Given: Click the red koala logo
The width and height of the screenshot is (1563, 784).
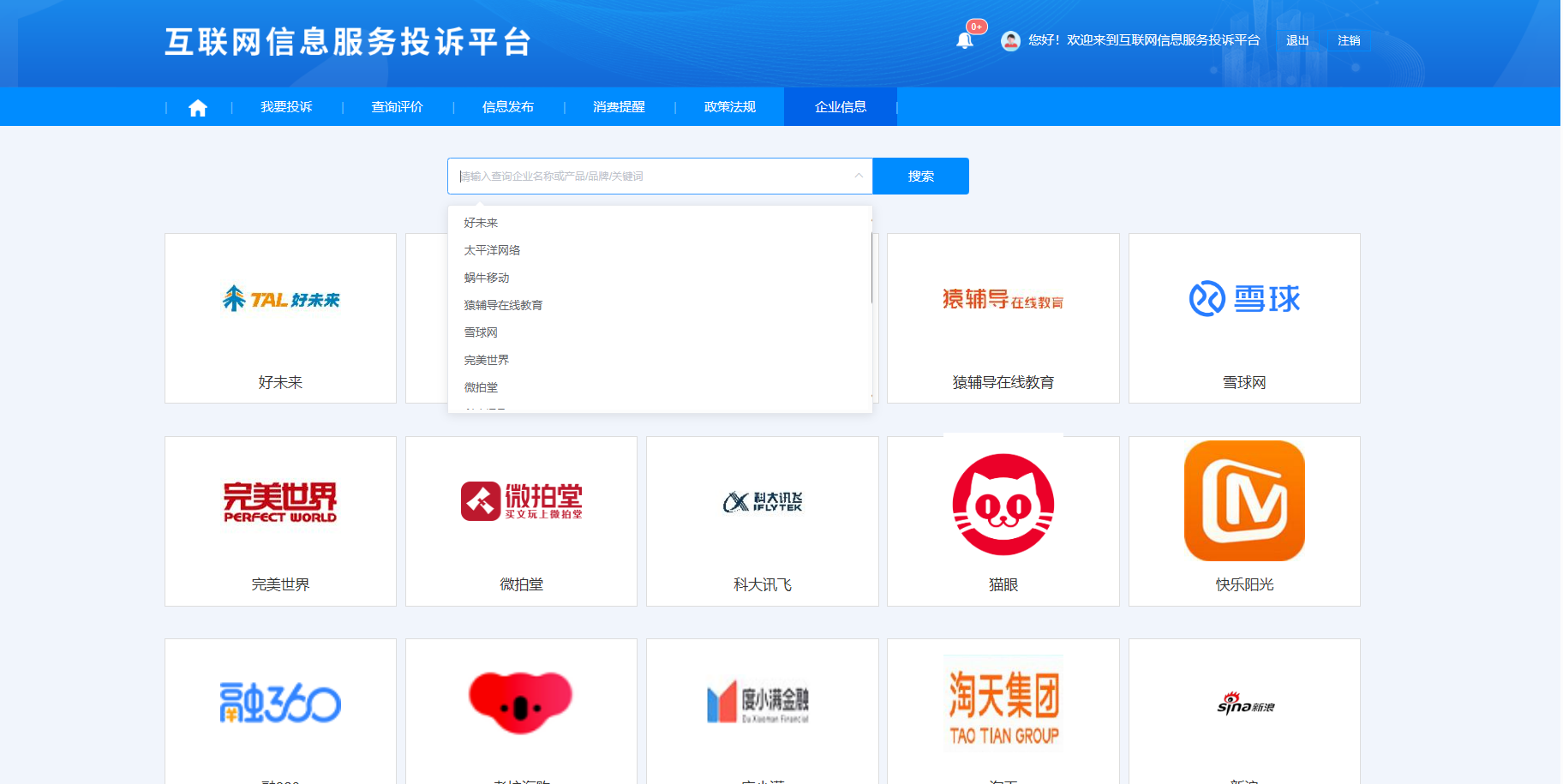Looking at the screenshot, I should 521,703.
